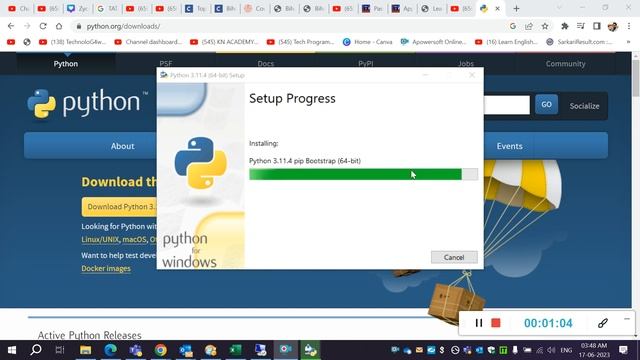Screen dimensions: 640x360
Task: Show more bookmarks with the overflow chevron
Action: pyautogui.click(x=629, y=42)
